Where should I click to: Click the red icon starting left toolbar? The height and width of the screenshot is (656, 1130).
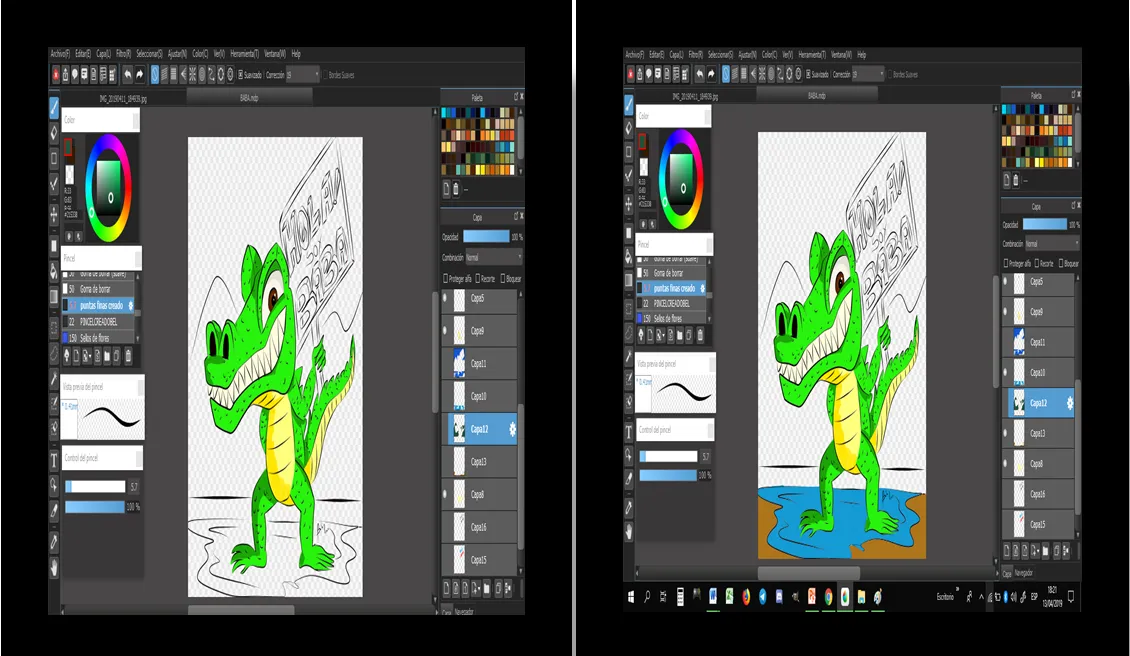[x=55, y=74]
